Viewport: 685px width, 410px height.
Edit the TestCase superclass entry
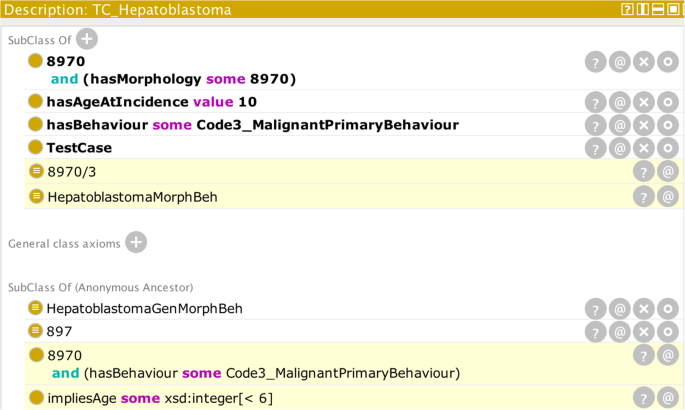pyautogui.click(x=667, y=148)
